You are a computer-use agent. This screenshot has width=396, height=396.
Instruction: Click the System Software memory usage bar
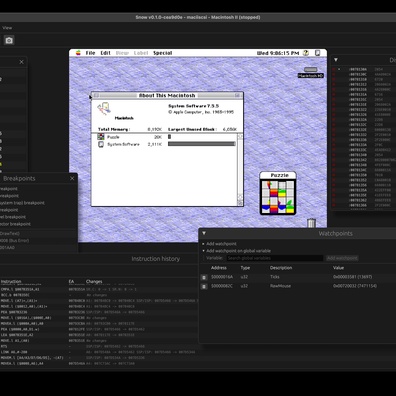pos(202,144)
